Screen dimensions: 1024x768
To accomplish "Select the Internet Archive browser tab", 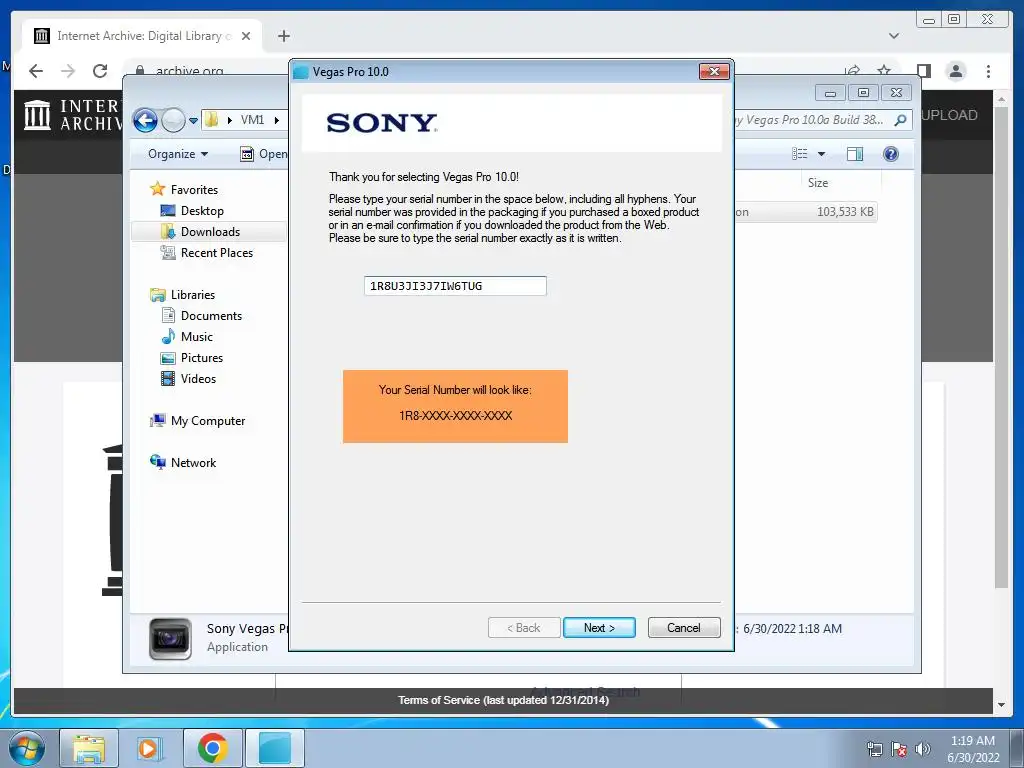I will [x=142, y=36].
